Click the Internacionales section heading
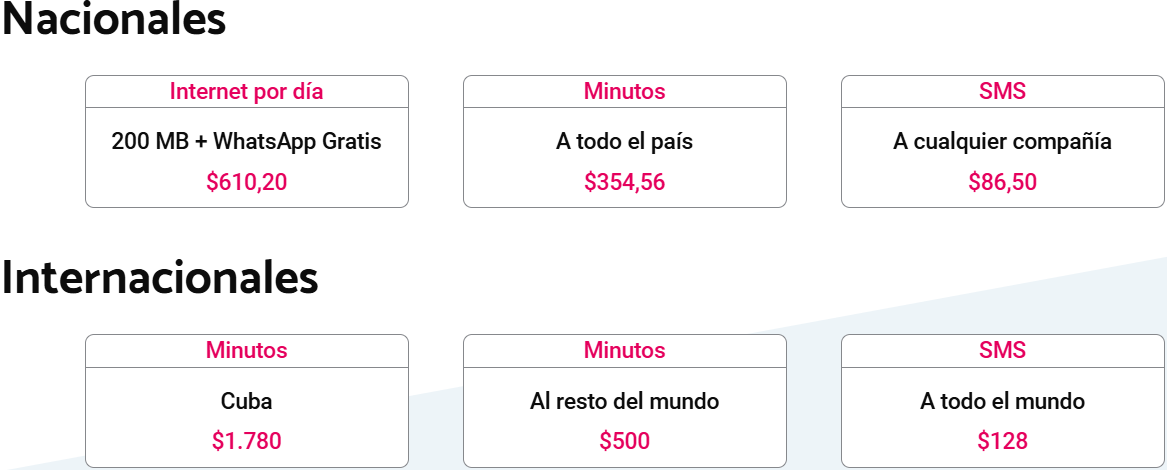This screenshot has height=470, width=1167. [160, 279]
